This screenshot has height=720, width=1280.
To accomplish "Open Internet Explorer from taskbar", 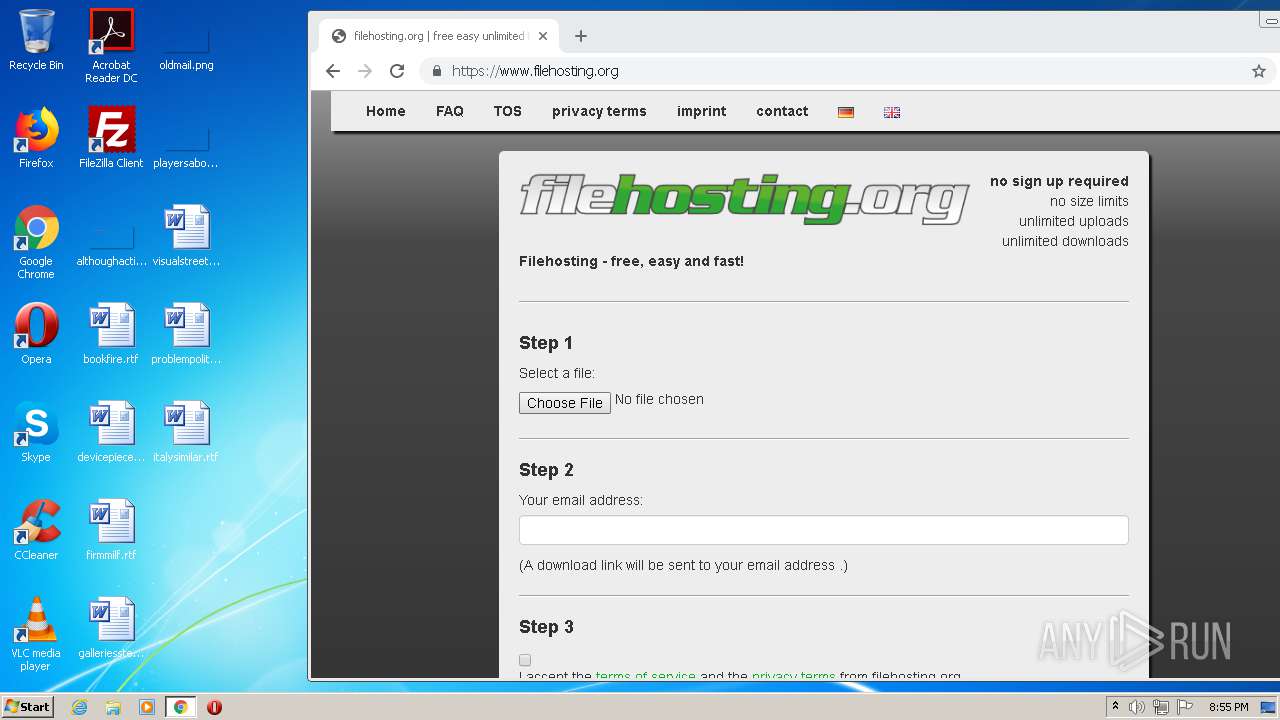I will 79,707.
